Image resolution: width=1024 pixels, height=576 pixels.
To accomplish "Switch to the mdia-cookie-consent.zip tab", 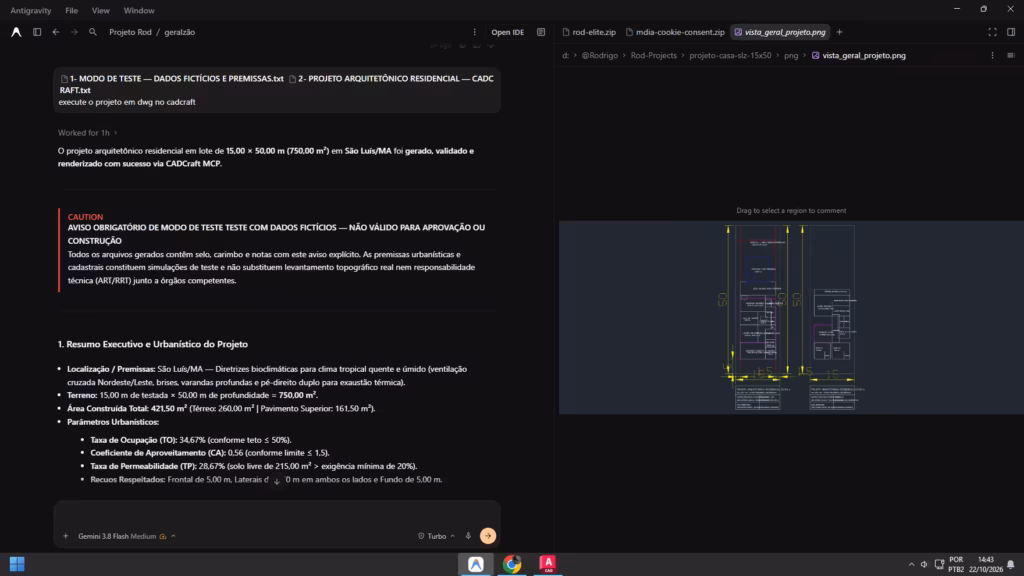I will (x=675, y=32).
